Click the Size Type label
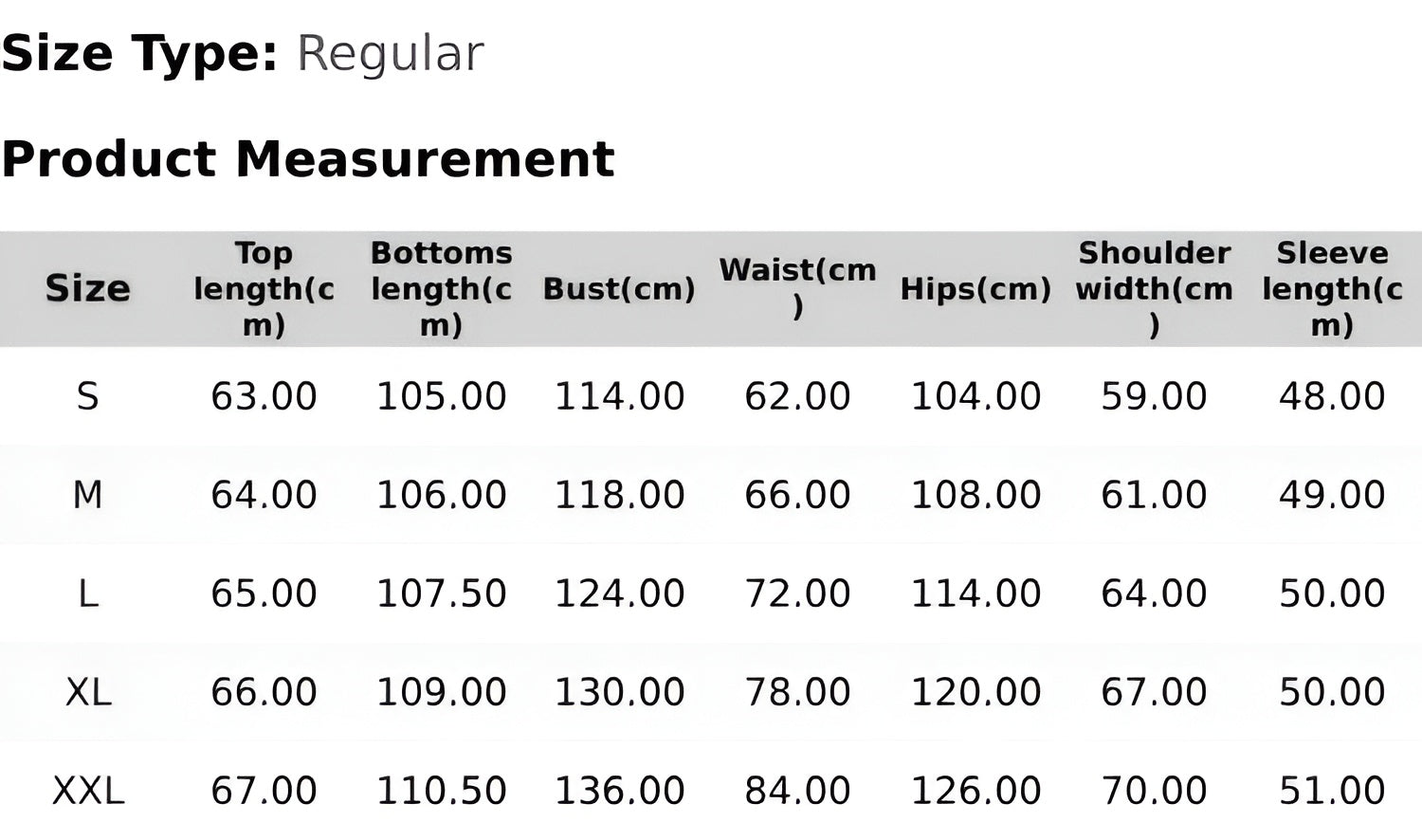 click(140, 53)
